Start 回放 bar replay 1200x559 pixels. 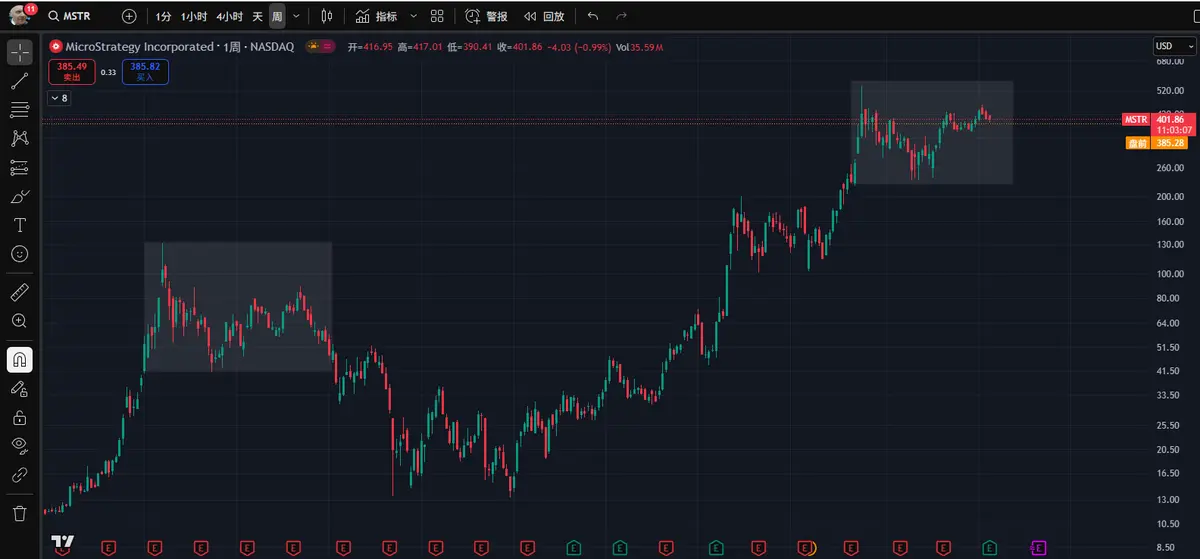[545, 16]
